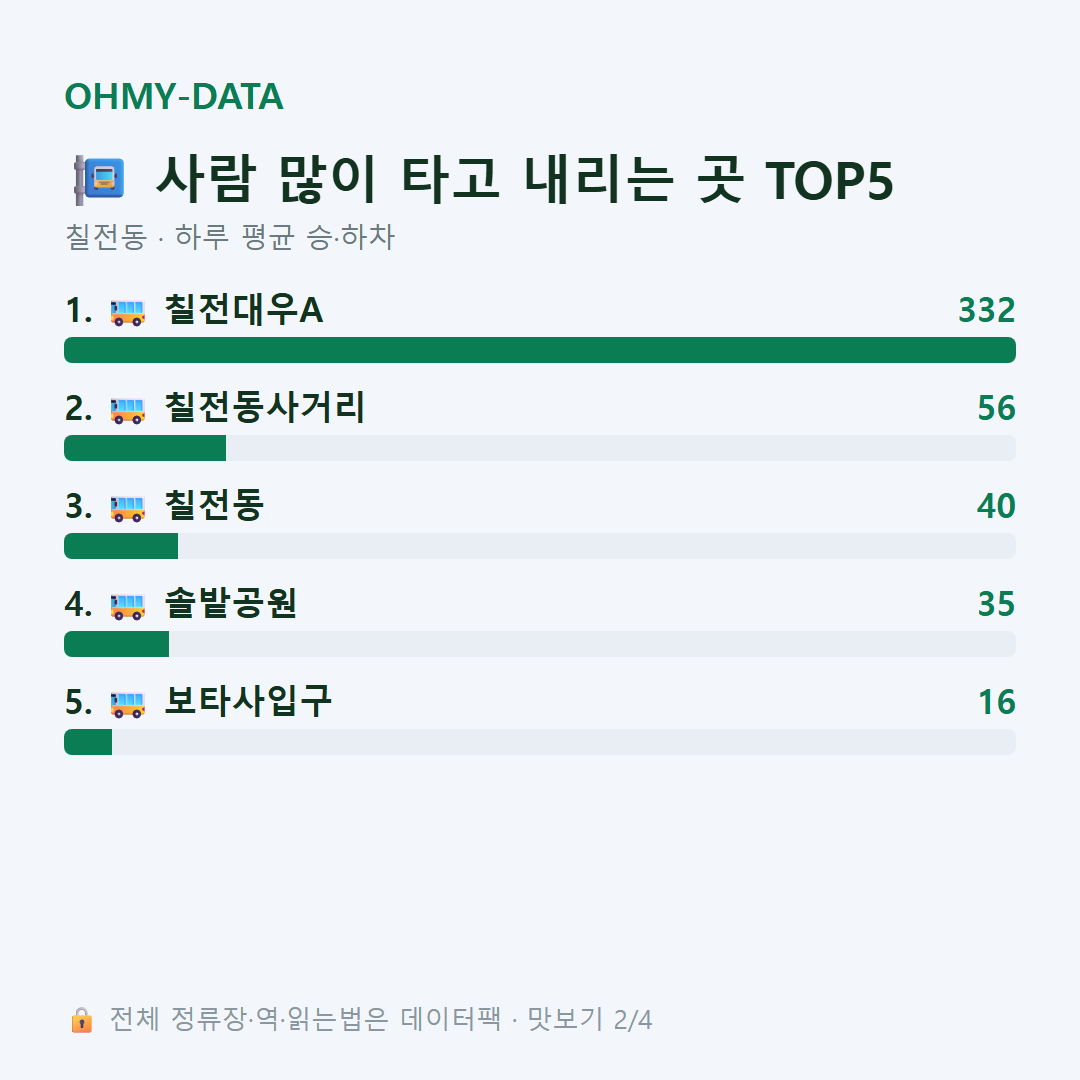Click the progress bar under 칠전동사거리
The height and width of the screenshot is (1080, 1080).
coord(540,448)
